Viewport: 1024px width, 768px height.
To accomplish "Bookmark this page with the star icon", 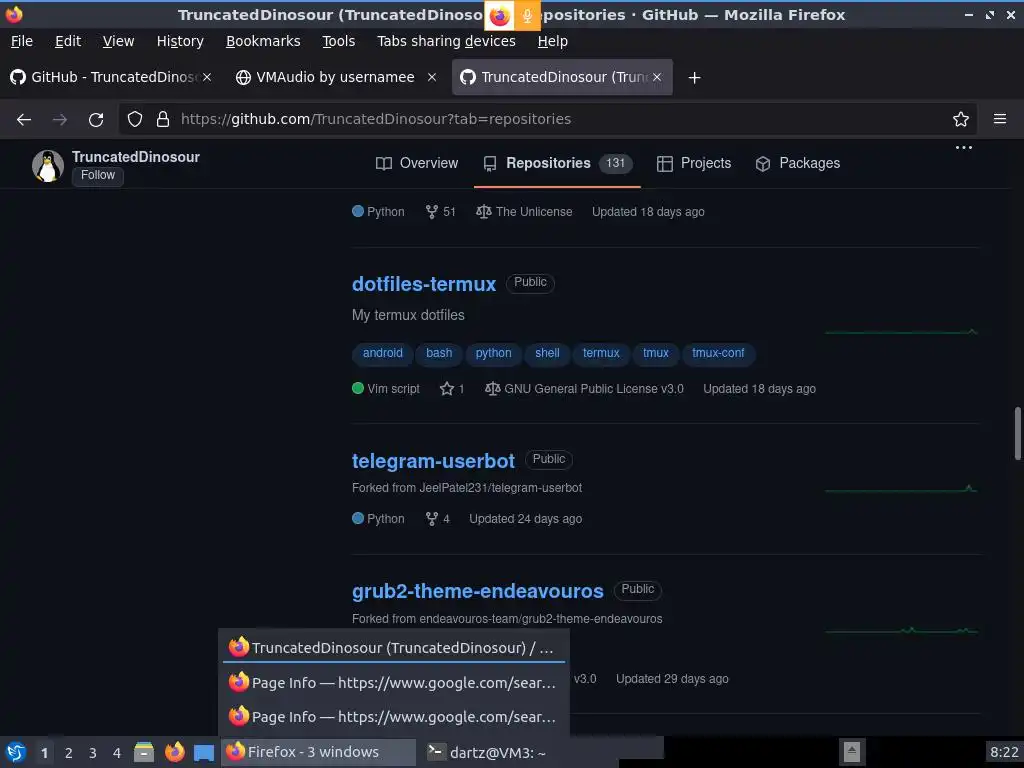I will [x=961, y=119].
